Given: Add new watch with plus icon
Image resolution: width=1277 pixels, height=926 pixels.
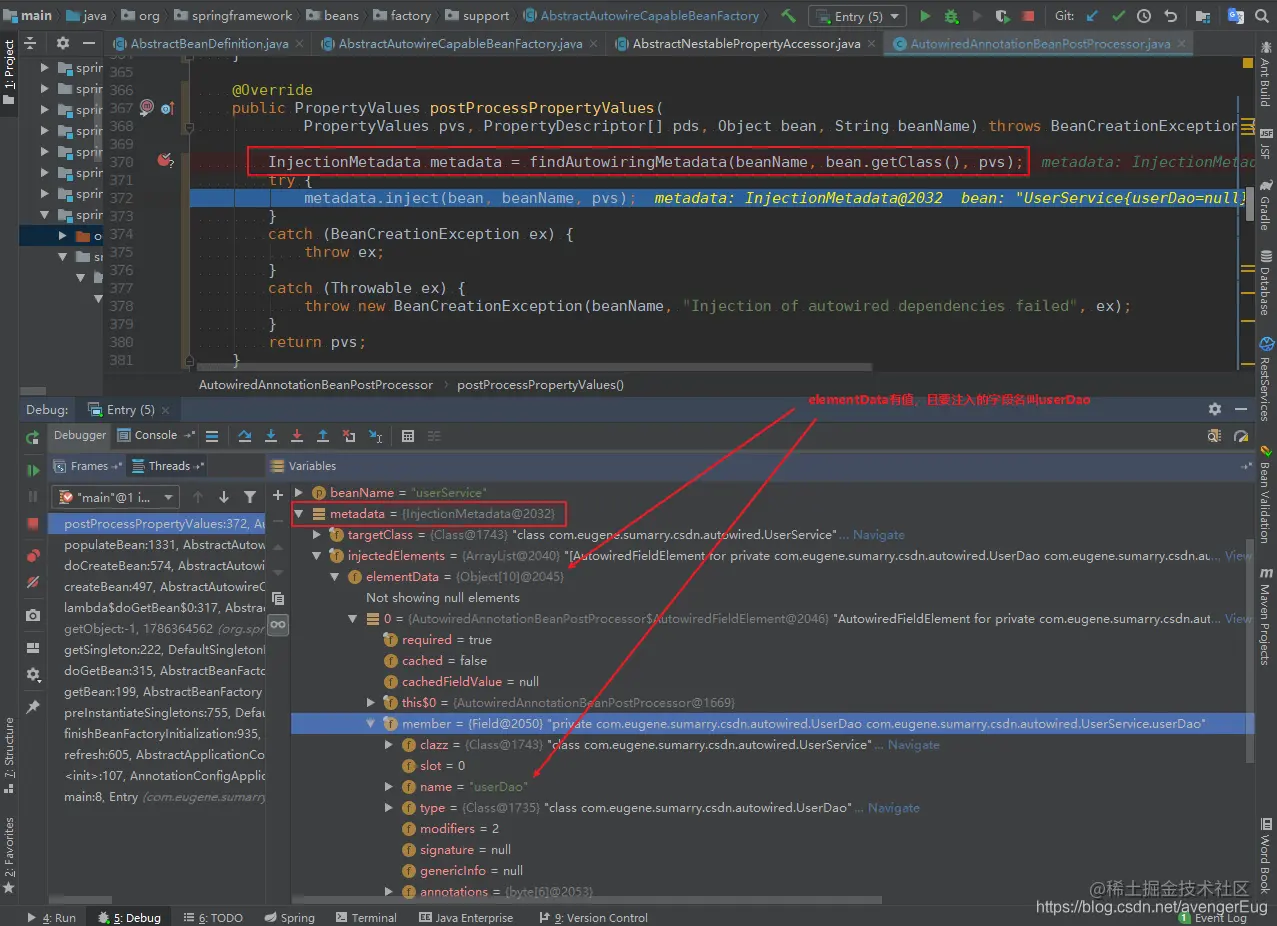Looking at the screenshot, I should click(278, 495).
